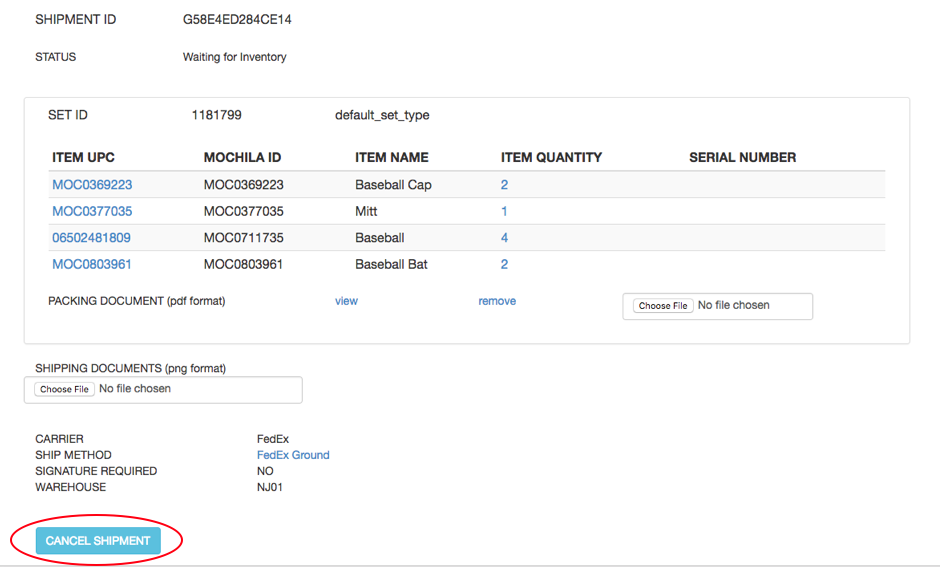Viewport: 940px width, 567px height.
Task: Click the ITEM QUANTITY column header
Action: pyautogui.click(x=551, y=157)
